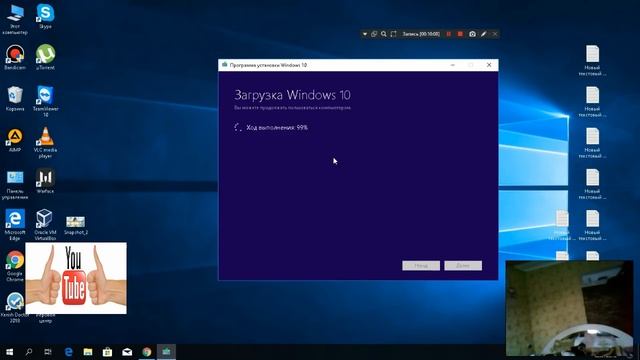This screenshot has height=360, width=640.
Task: Open the Mail app from taskbar
Action: 127,352
